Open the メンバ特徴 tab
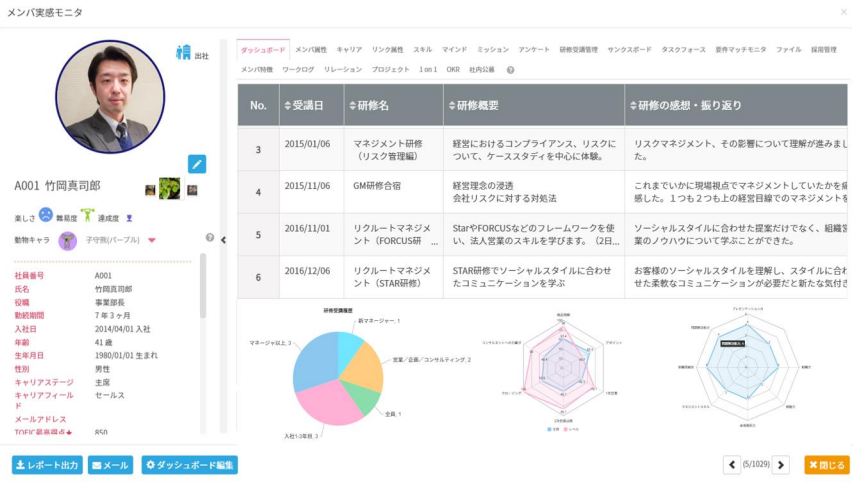This screenshot has height=482, width=854. (x=257, y=70)
